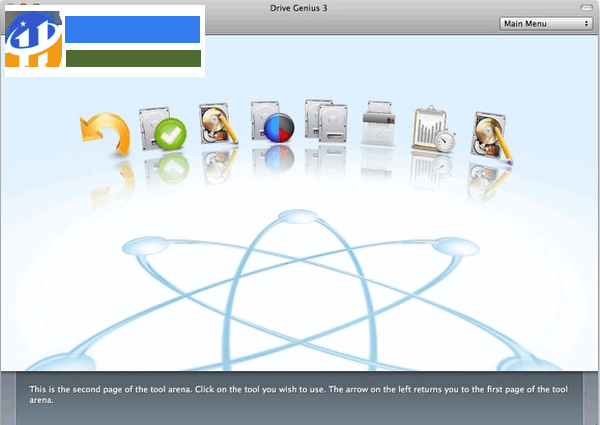
Task: Open the drive-with-pencil tool beside the green checkmark
Action: (218, 124)
